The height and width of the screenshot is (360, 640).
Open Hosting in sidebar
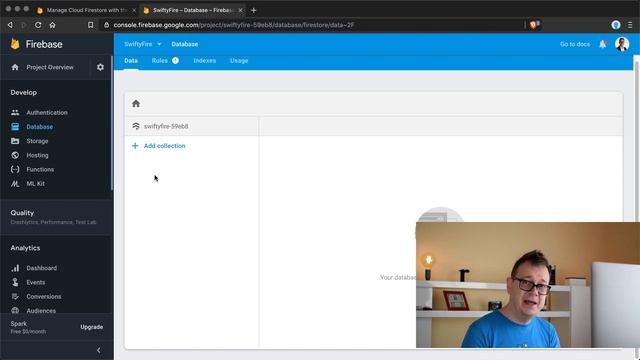point(37,155)
